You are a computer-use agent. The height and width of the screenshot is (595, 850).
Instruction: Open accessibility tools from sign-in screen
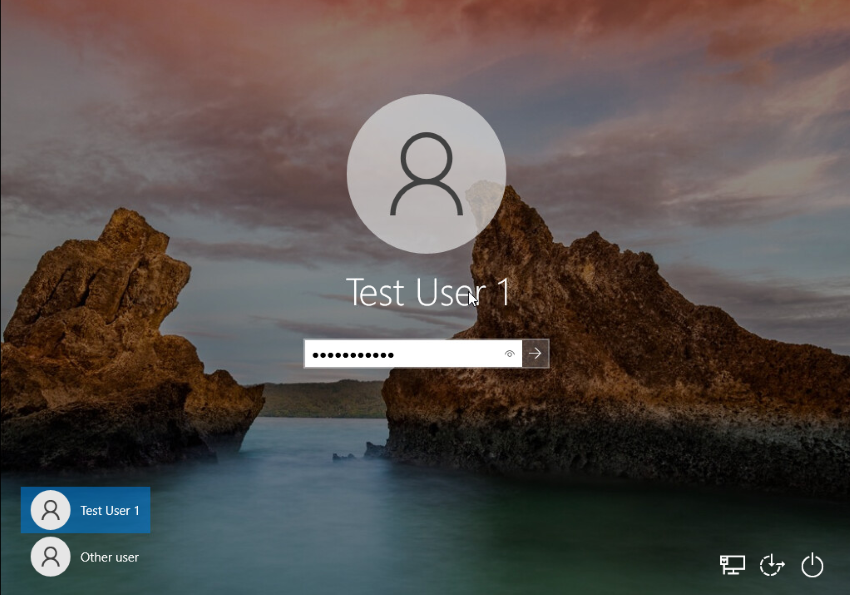[x=771, y=565]
